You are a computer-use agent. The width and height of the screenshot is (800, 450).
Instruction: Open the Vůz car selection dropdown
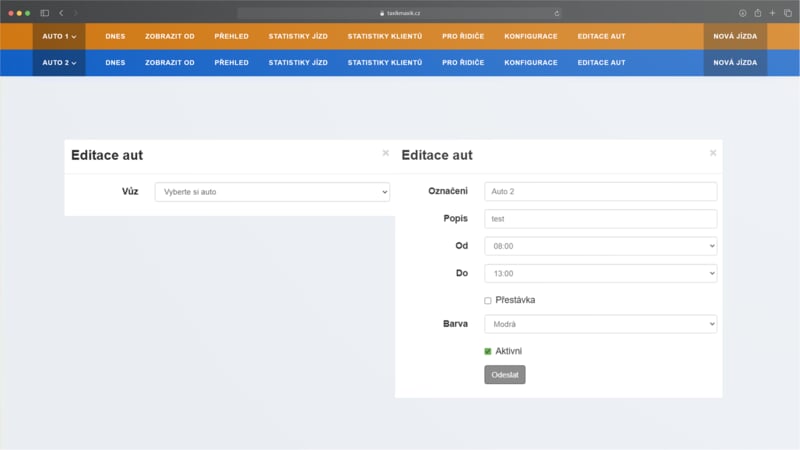tap(272, 192)
